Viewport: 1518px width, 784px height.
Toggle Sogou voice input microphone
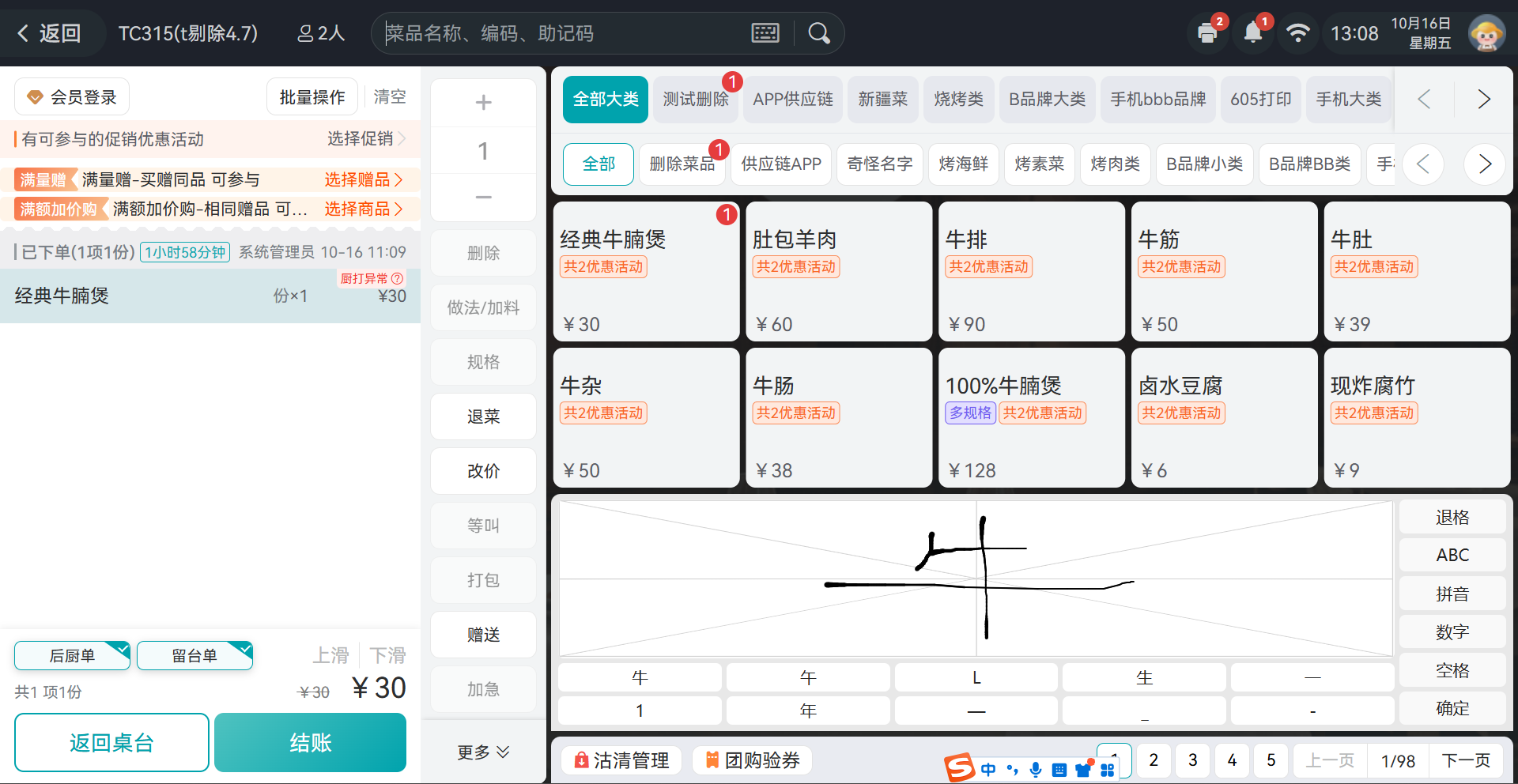[1036, 769]
